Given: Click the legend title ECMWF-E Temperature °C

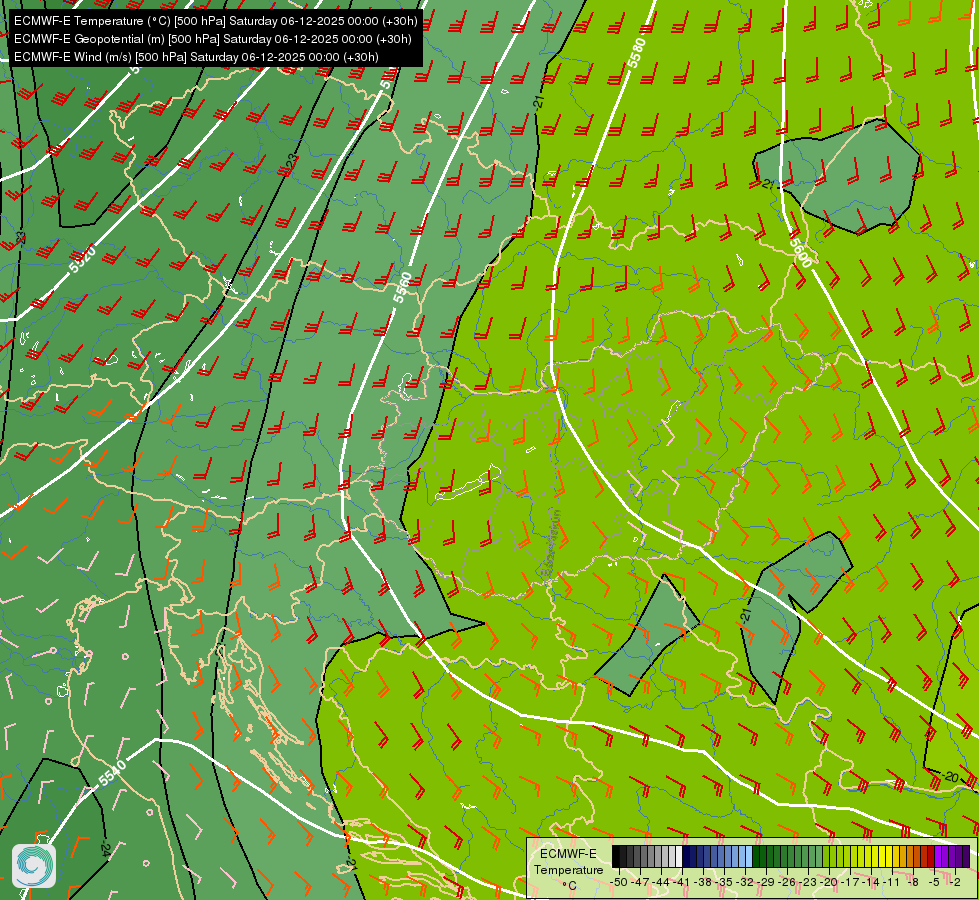Looking at the screenshot, I should [x=568, y=869].
